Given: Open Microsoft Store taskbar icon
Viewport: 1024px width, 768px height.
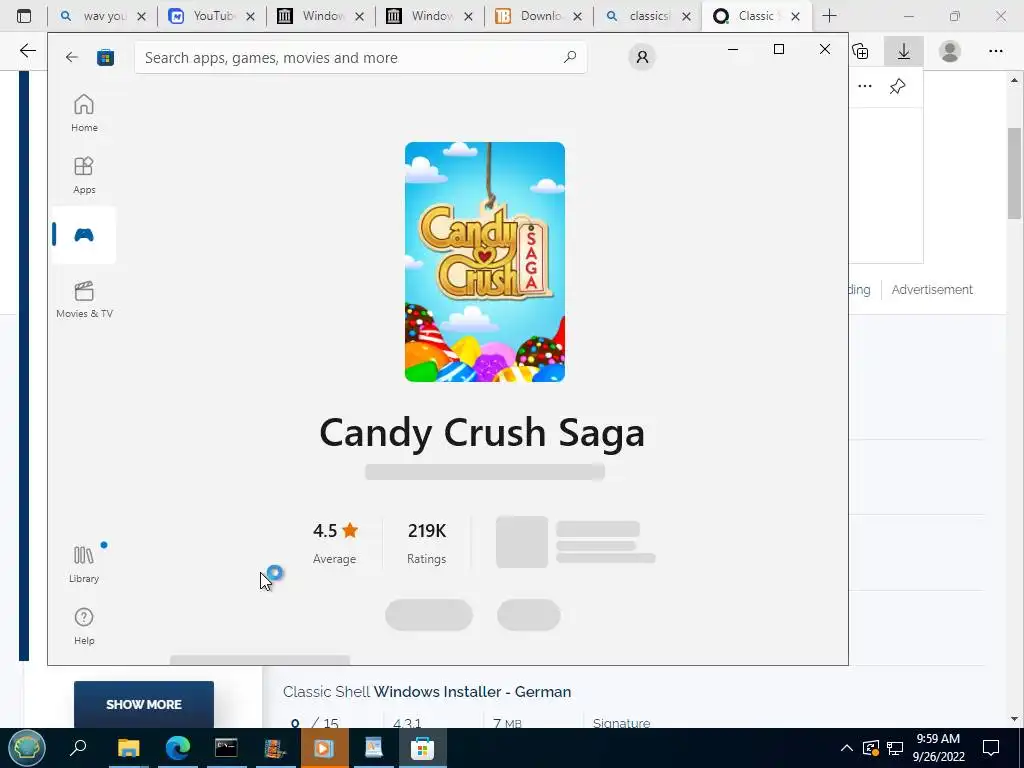Looking at the screenshot, I should pos(423,748).
